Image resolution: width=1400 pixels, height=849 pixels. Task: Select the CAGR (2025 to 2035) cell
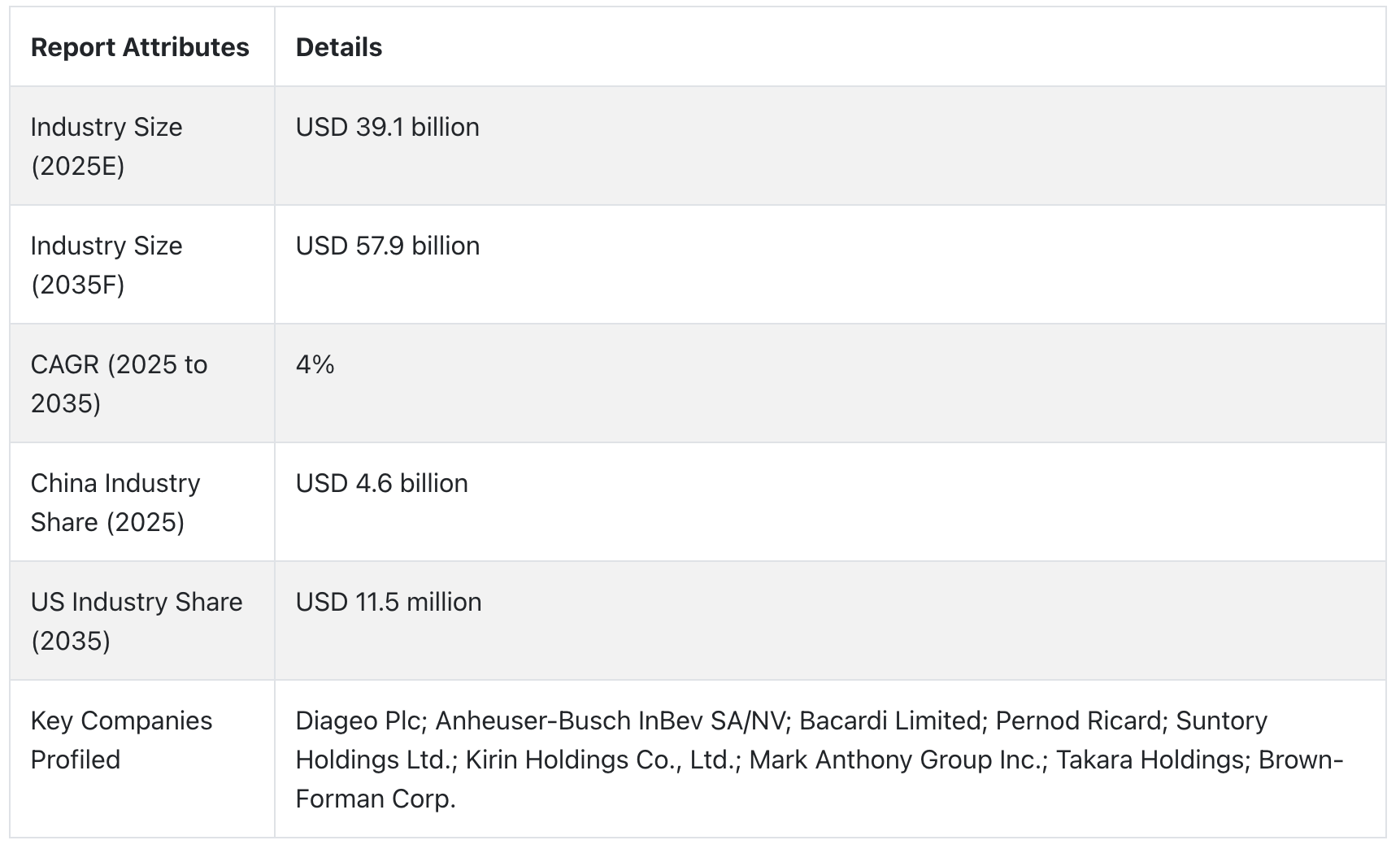(x=141, y=384)
